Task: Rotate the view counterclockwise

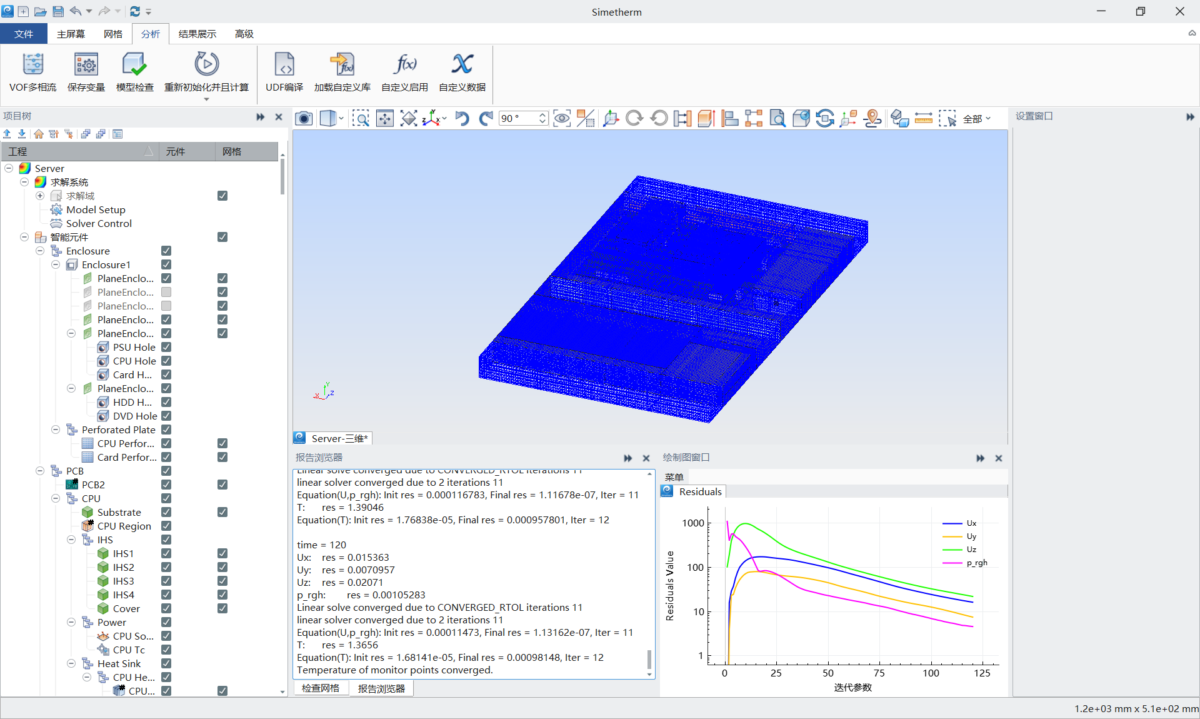Action: click(461, 118)
